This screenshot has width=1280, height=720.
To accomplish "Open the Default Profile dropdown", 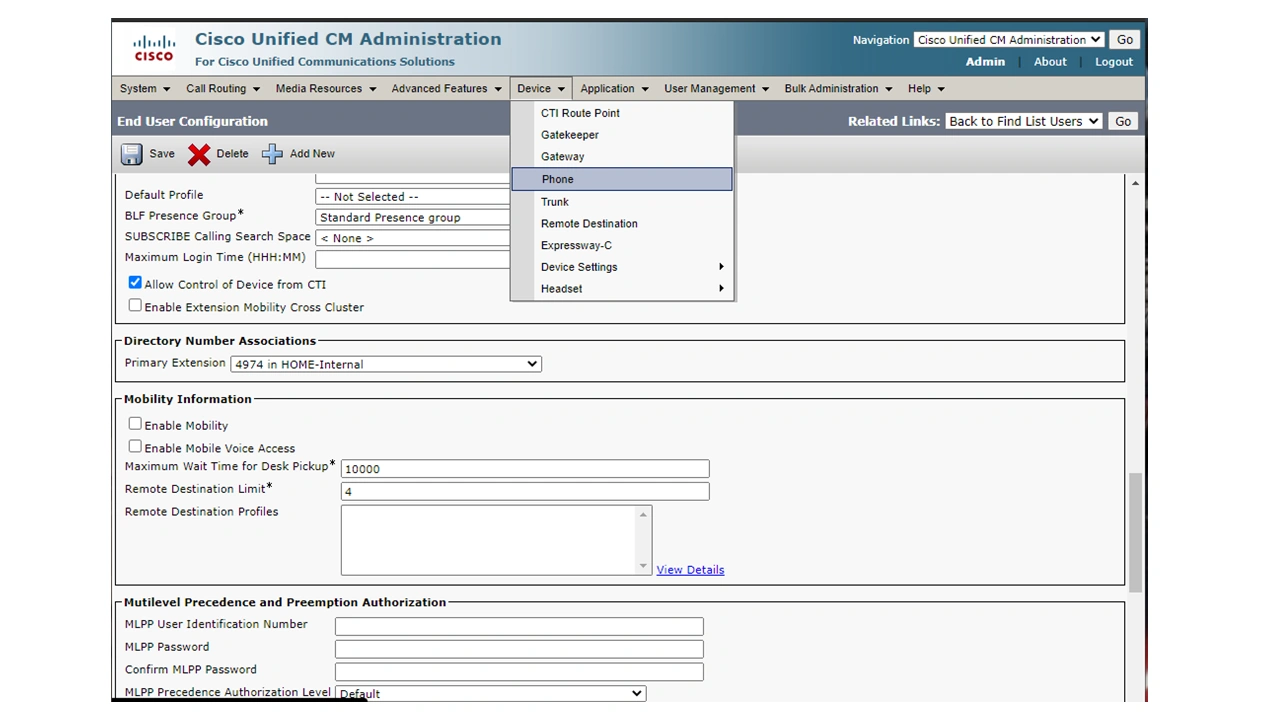I will click(x=413, y=197).
